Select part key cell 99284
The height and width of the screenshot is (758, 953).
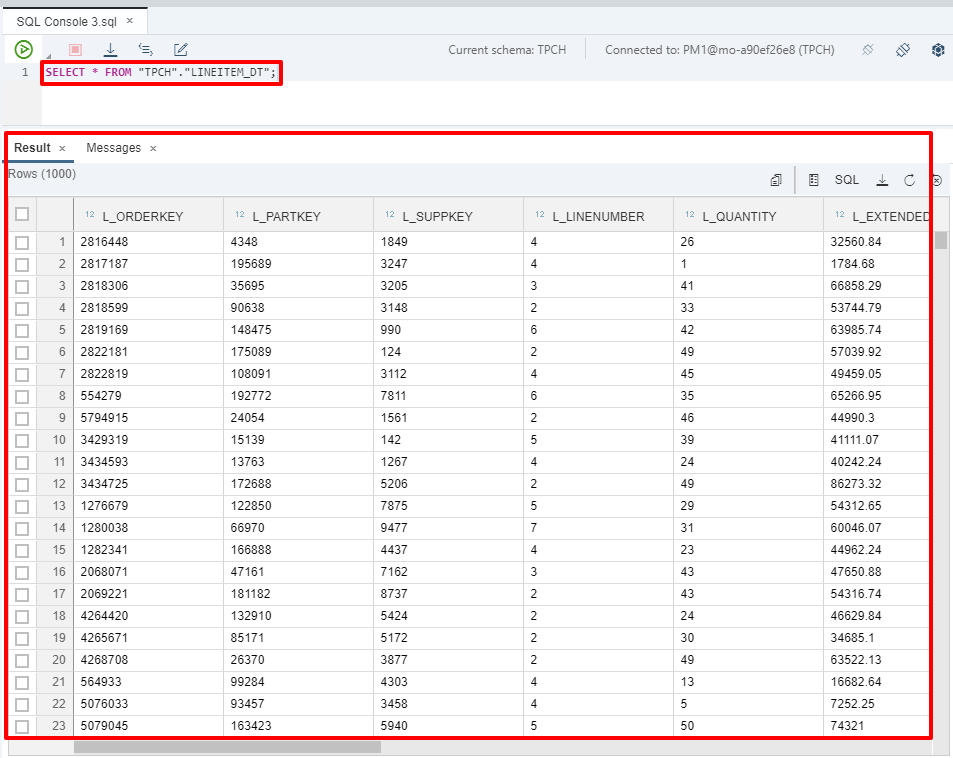click(x=298, y=682)
